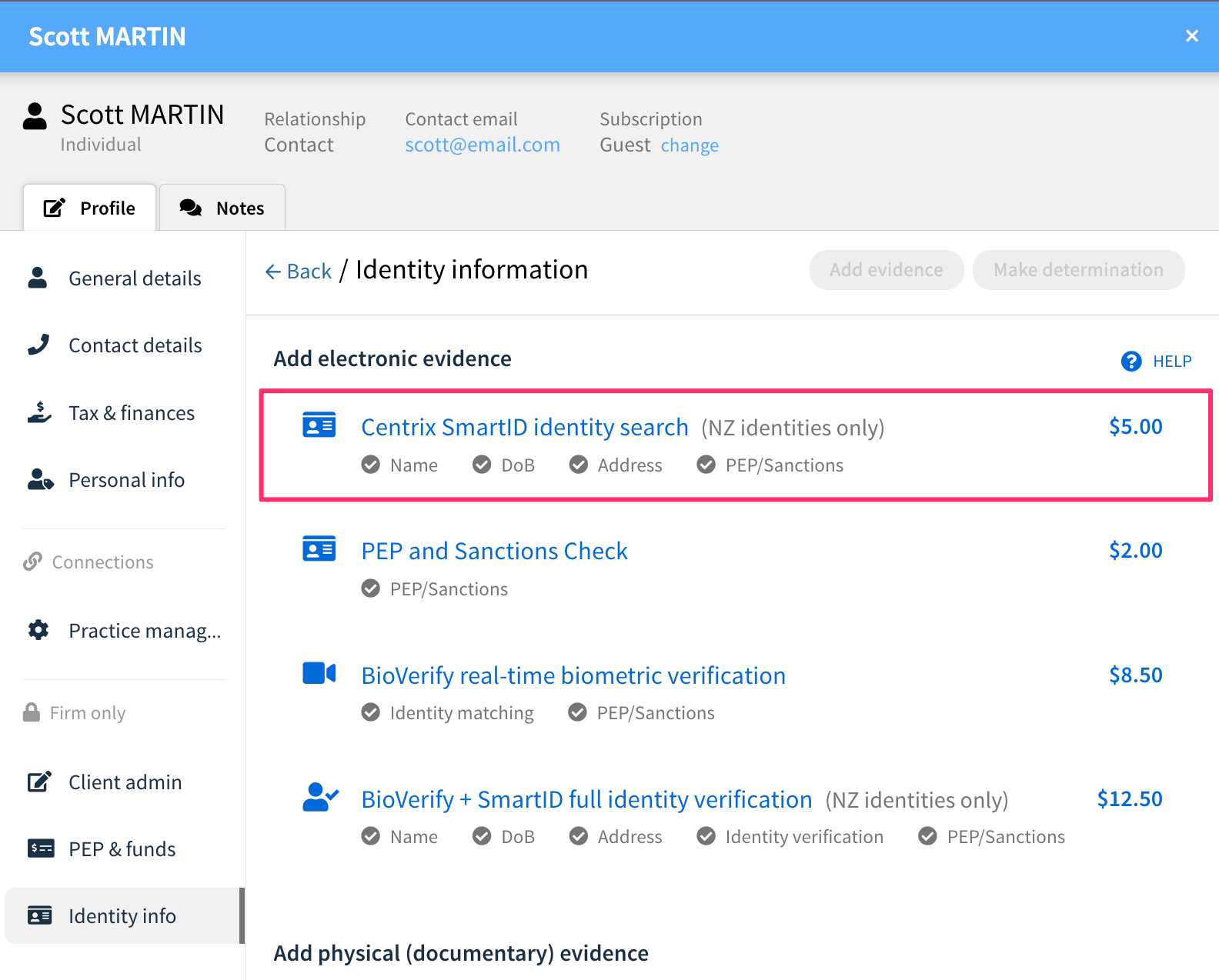Click the BioVerify video camera icon
The image size is (1219, 980).
[x=319, y=673]
